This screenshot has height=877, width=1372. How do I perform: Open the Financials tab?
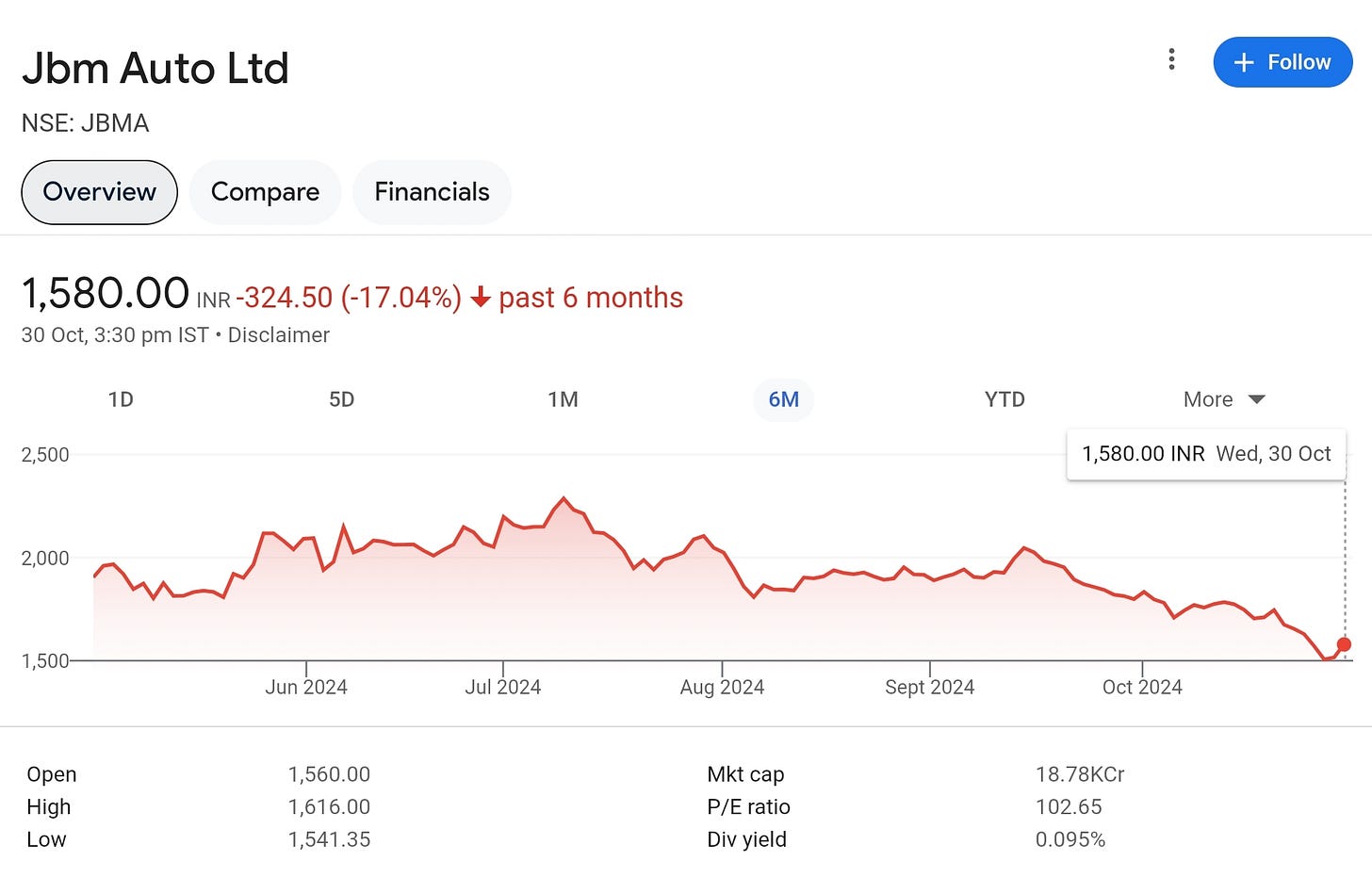pyautogui.click(x=432, y=192)
